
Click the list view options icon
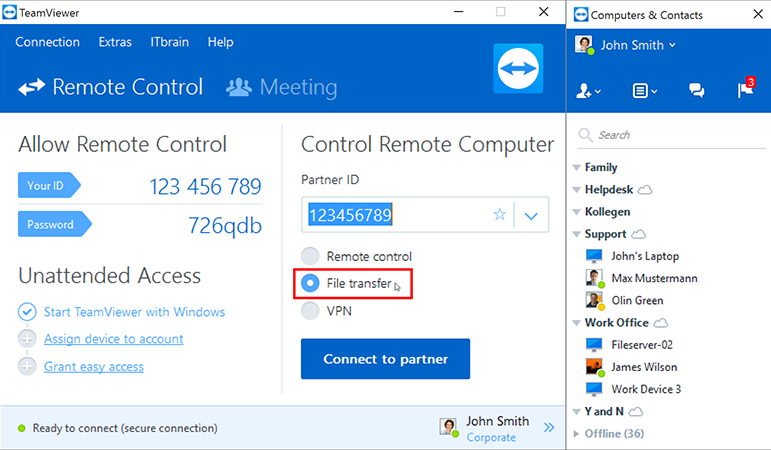point(644,91)
